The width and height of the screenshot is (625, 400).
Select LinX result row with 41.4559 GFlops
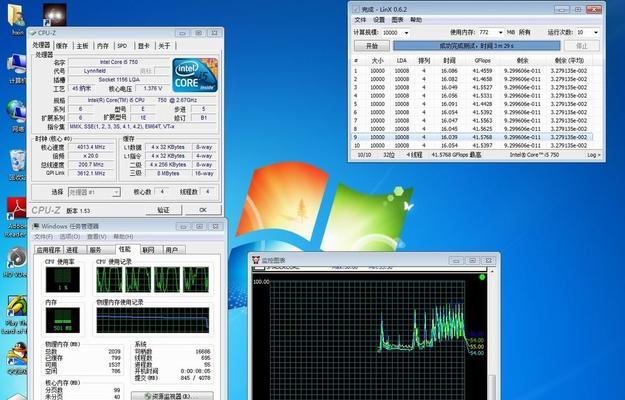(472, 71)
